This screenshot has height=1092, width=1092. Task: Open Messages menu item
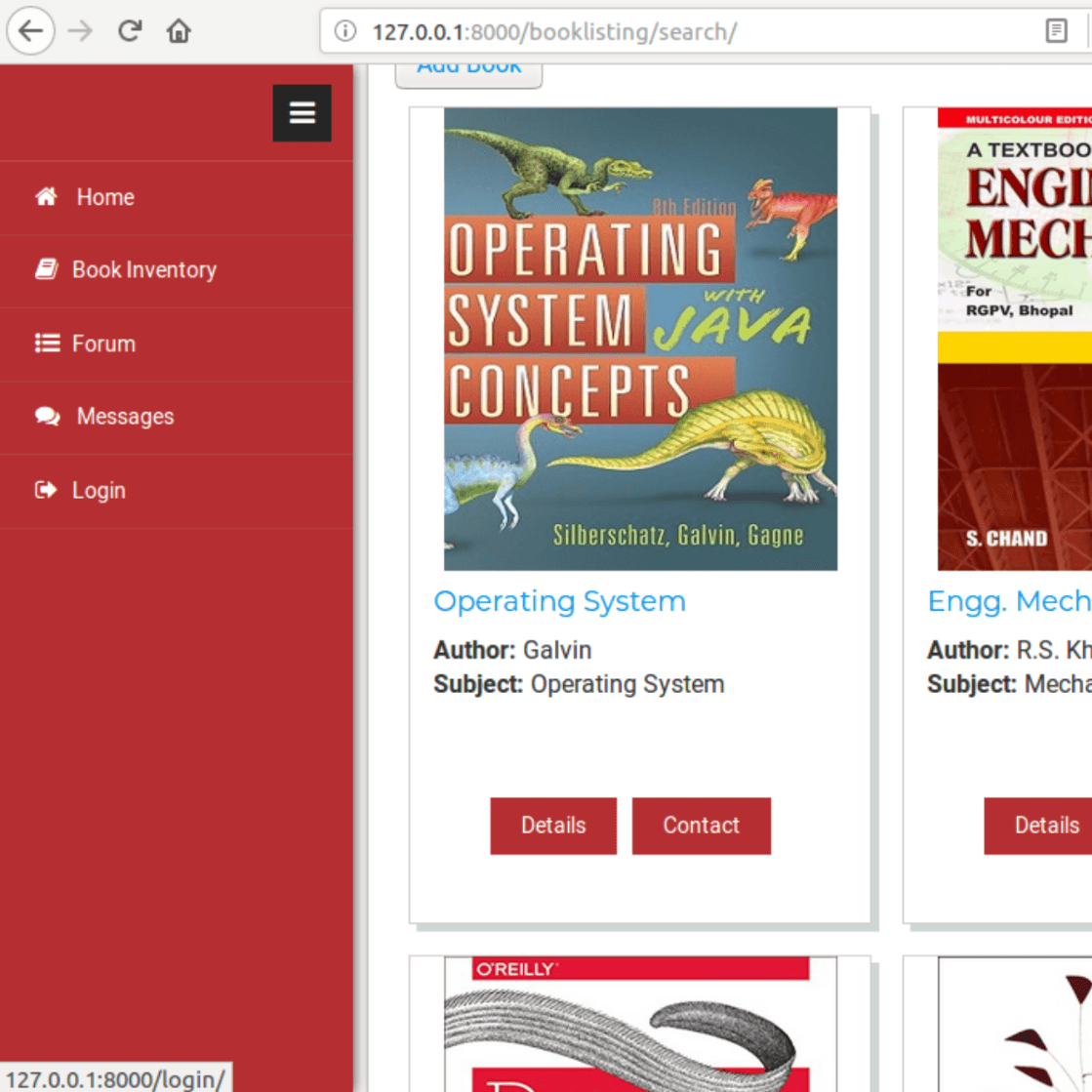click(125, 417)
